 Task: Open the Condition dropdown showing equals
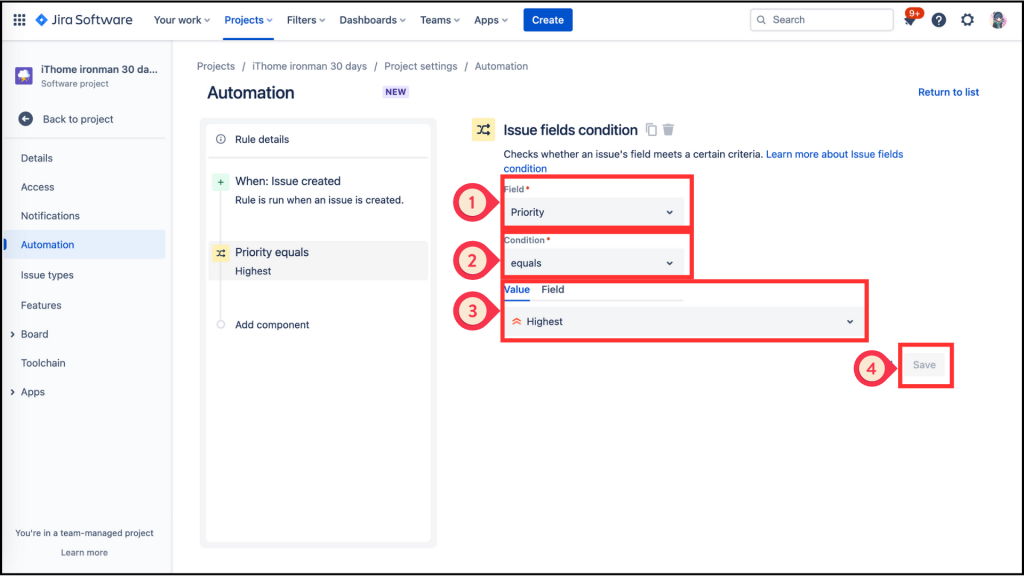pos(593,263)
